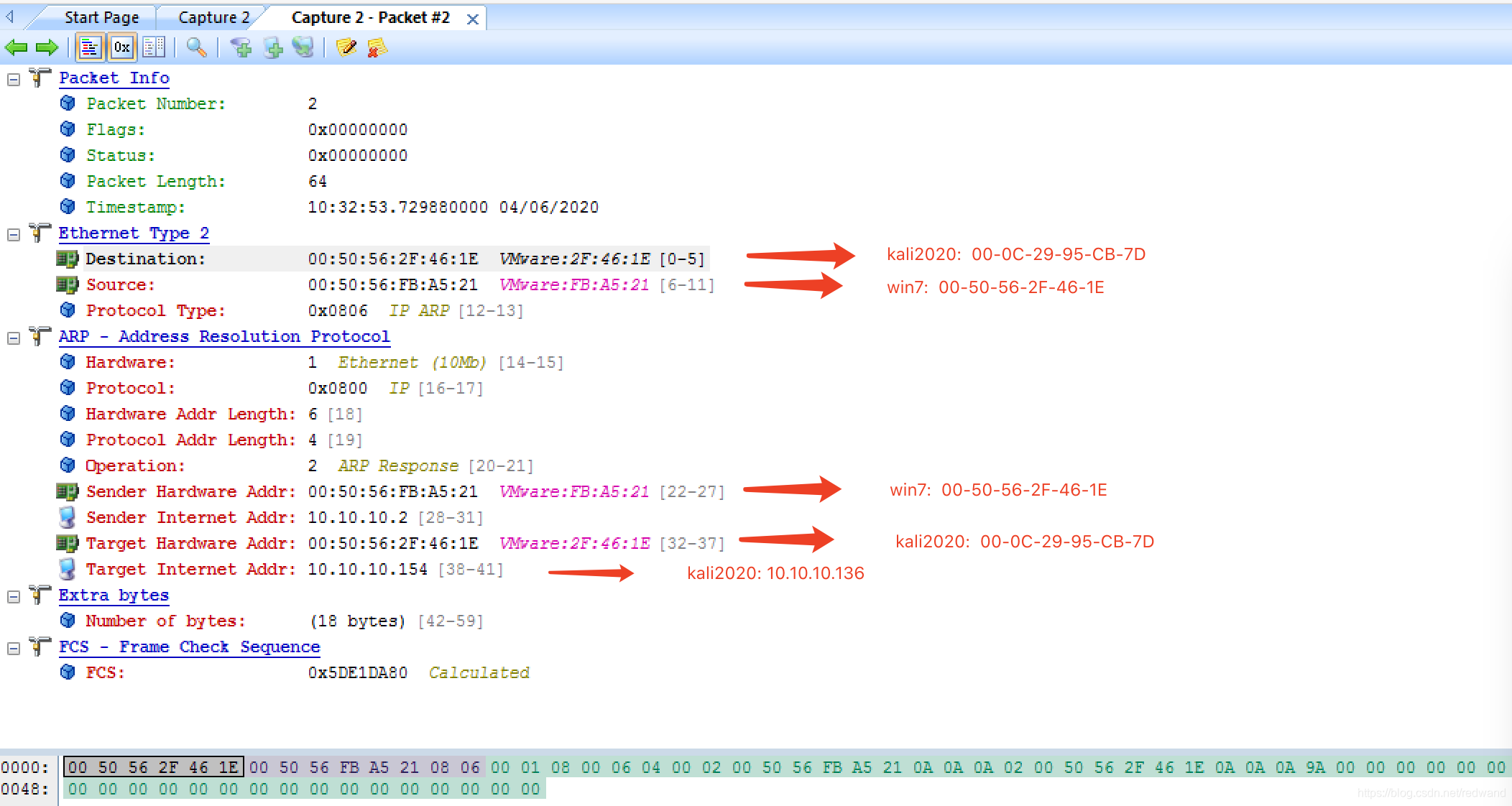The image size is (1512, 806).
Task: Collapse the Ethernet Type 2 section
Action: click(x=13, y=235)
